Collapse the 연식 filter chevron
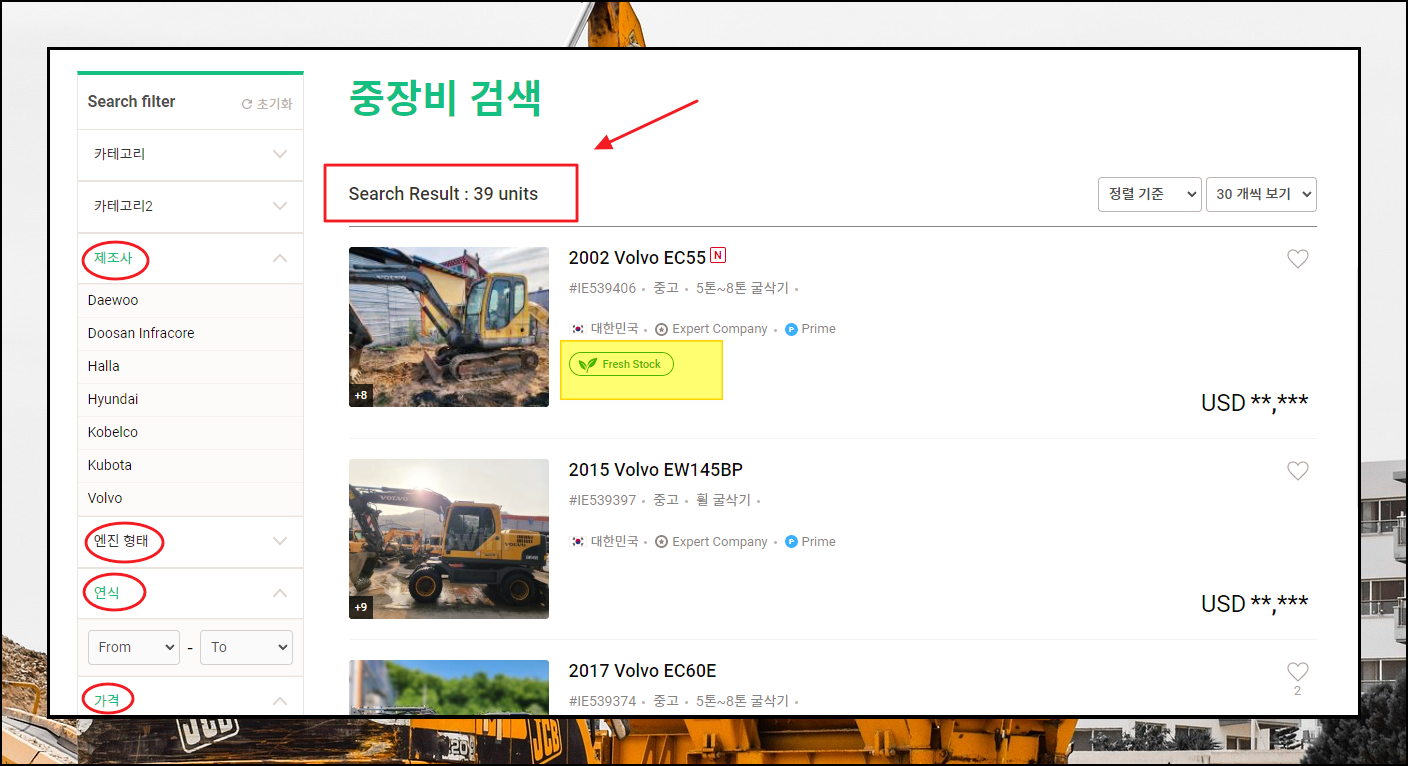The height and width of the screenshot is (766, 1408). click(280, 593)
